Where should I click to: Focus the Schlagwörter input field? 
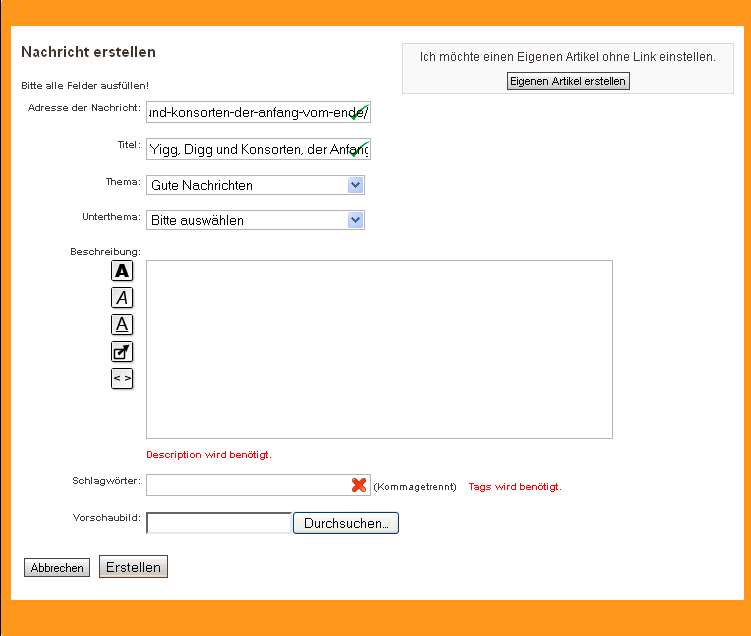259,485
